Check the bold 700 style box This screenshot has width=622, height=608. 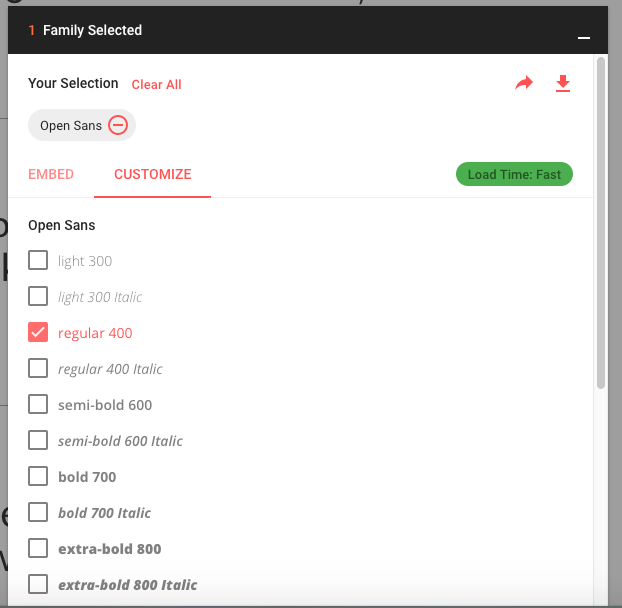click(38, 476)
